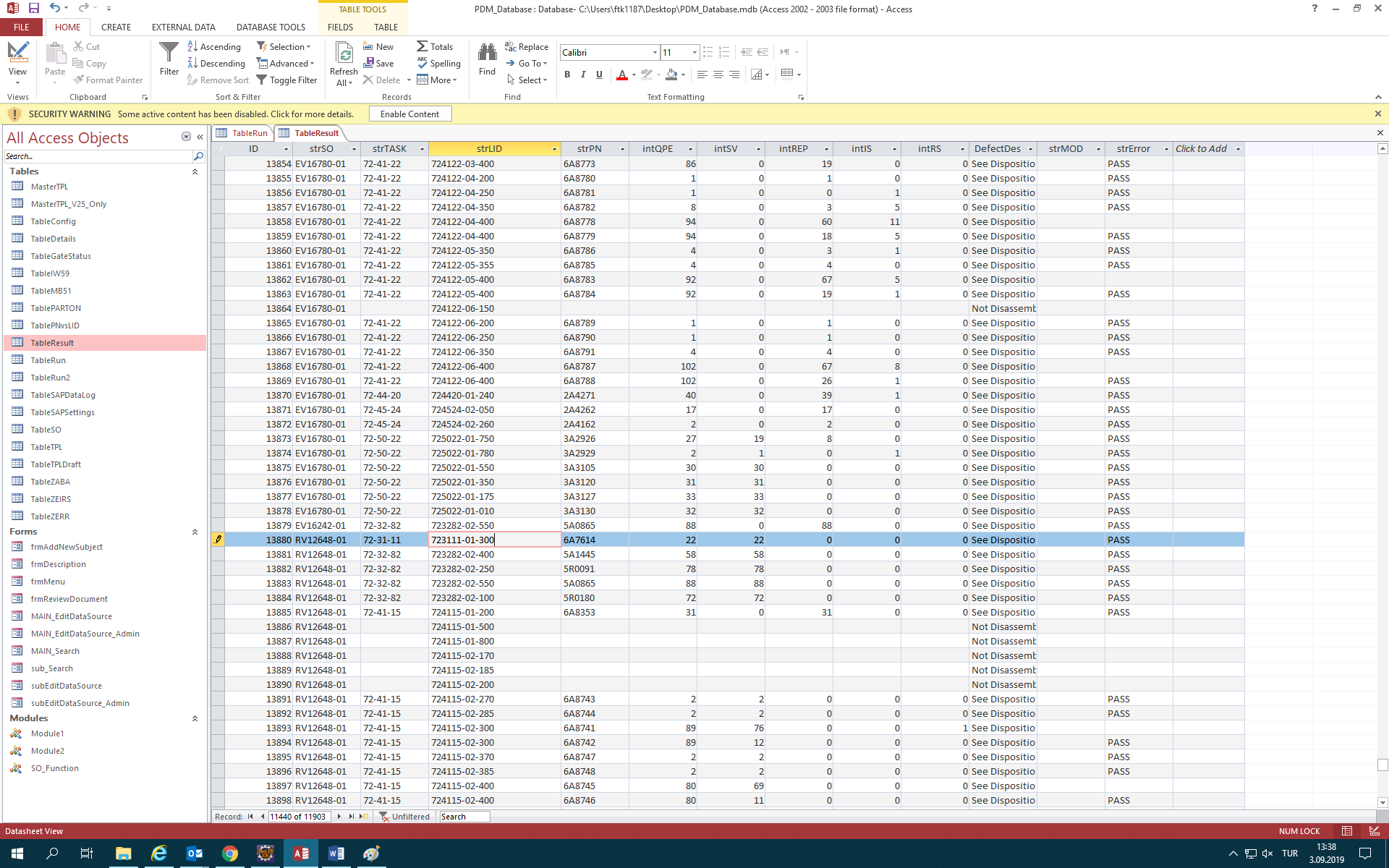
Task: Switch to the TableRun document tab
Action: tap(250, 133)
